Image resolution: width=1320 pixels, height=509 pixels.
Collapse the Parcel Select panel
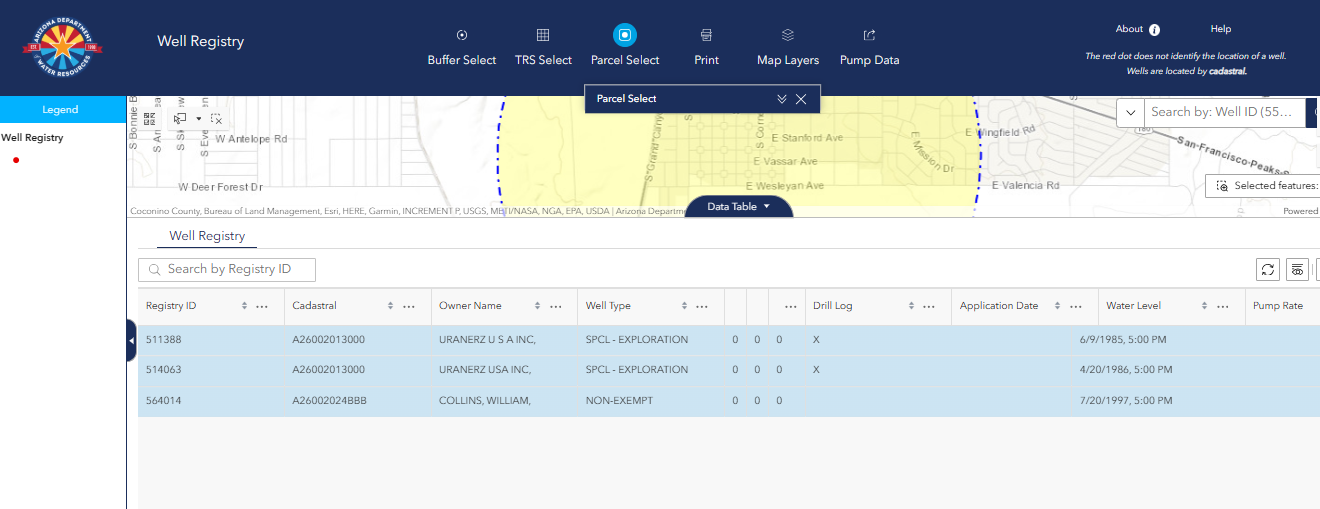(782, 99)
